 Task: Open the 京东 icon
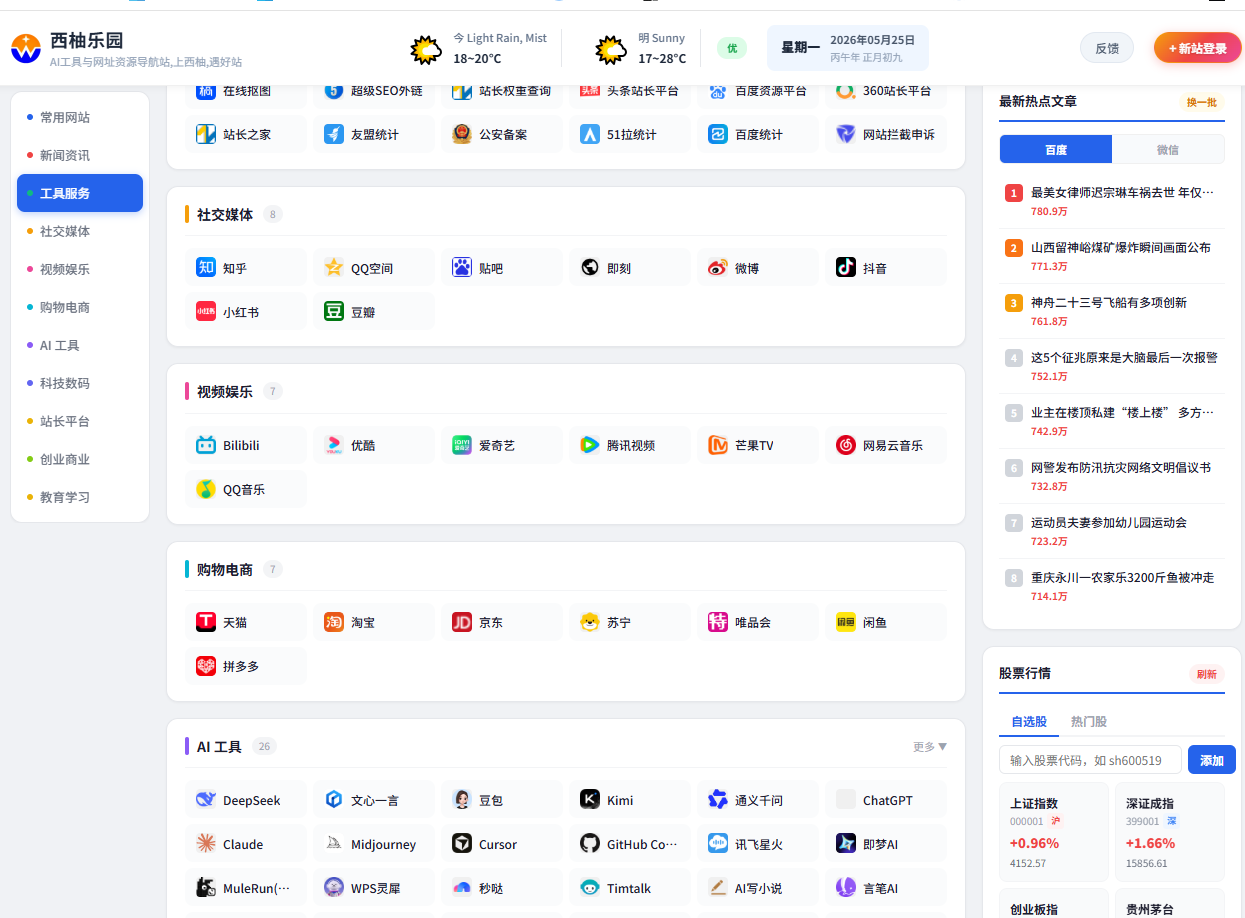click(462, 622)
